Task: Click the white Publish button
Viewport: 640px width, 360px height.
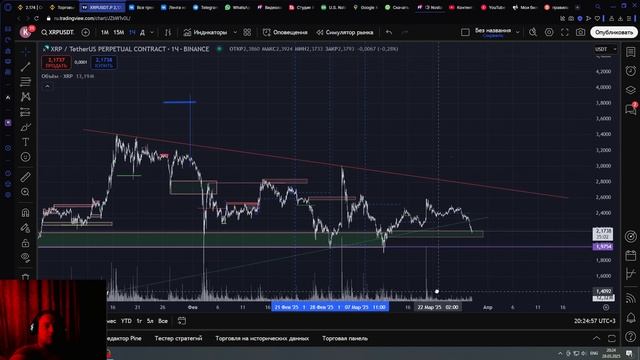Action: (x=613, y=32)
